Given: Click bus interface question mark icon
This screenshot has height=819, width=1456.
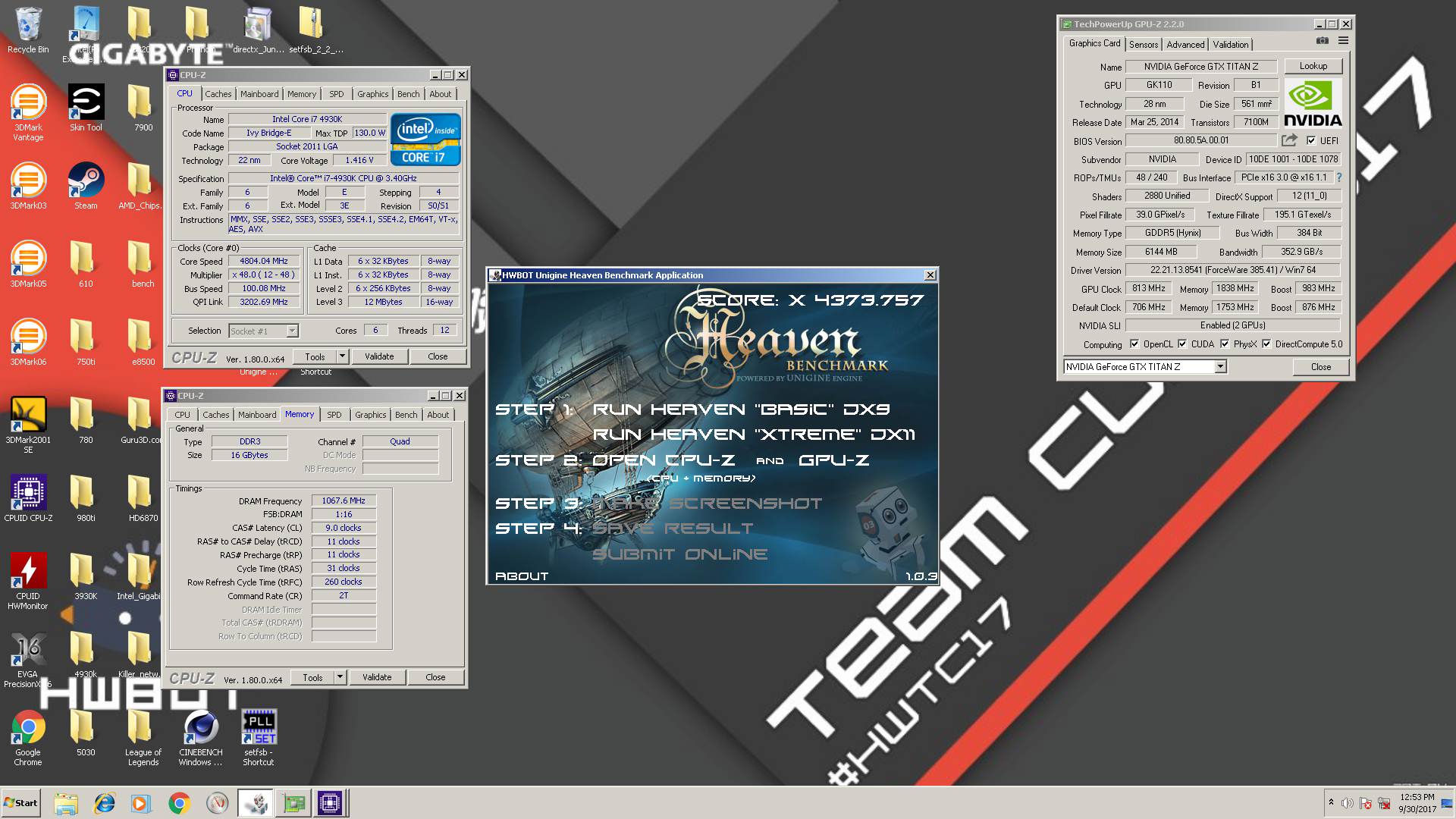Looking at the screenshot, I should pos(1338,177).
